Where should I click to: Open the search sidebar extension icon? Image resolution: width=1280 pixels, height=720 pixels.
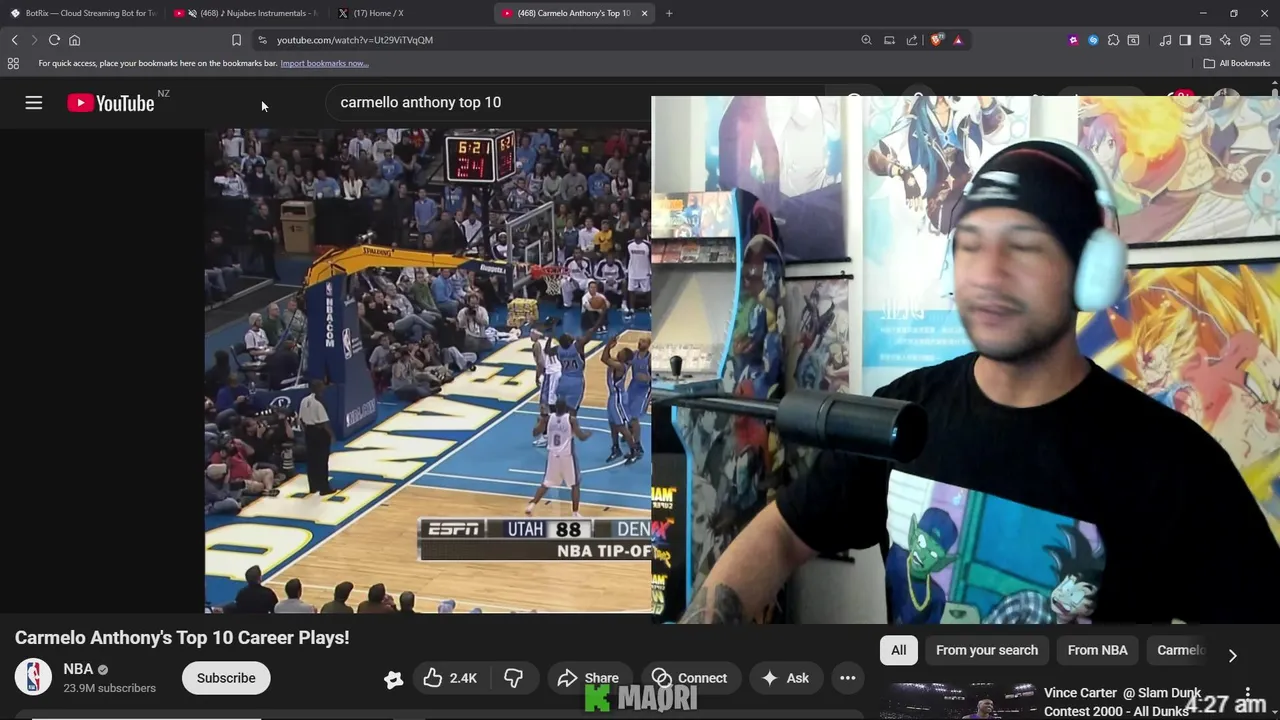tap(1133, 40)
